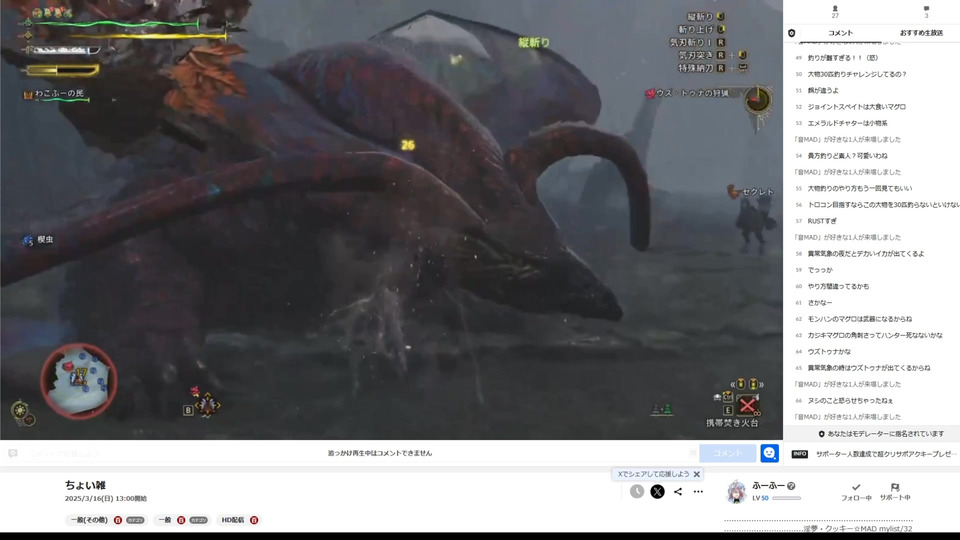
Task: Open moderator shield icon beside コメント tab
Action: [792, 33]
